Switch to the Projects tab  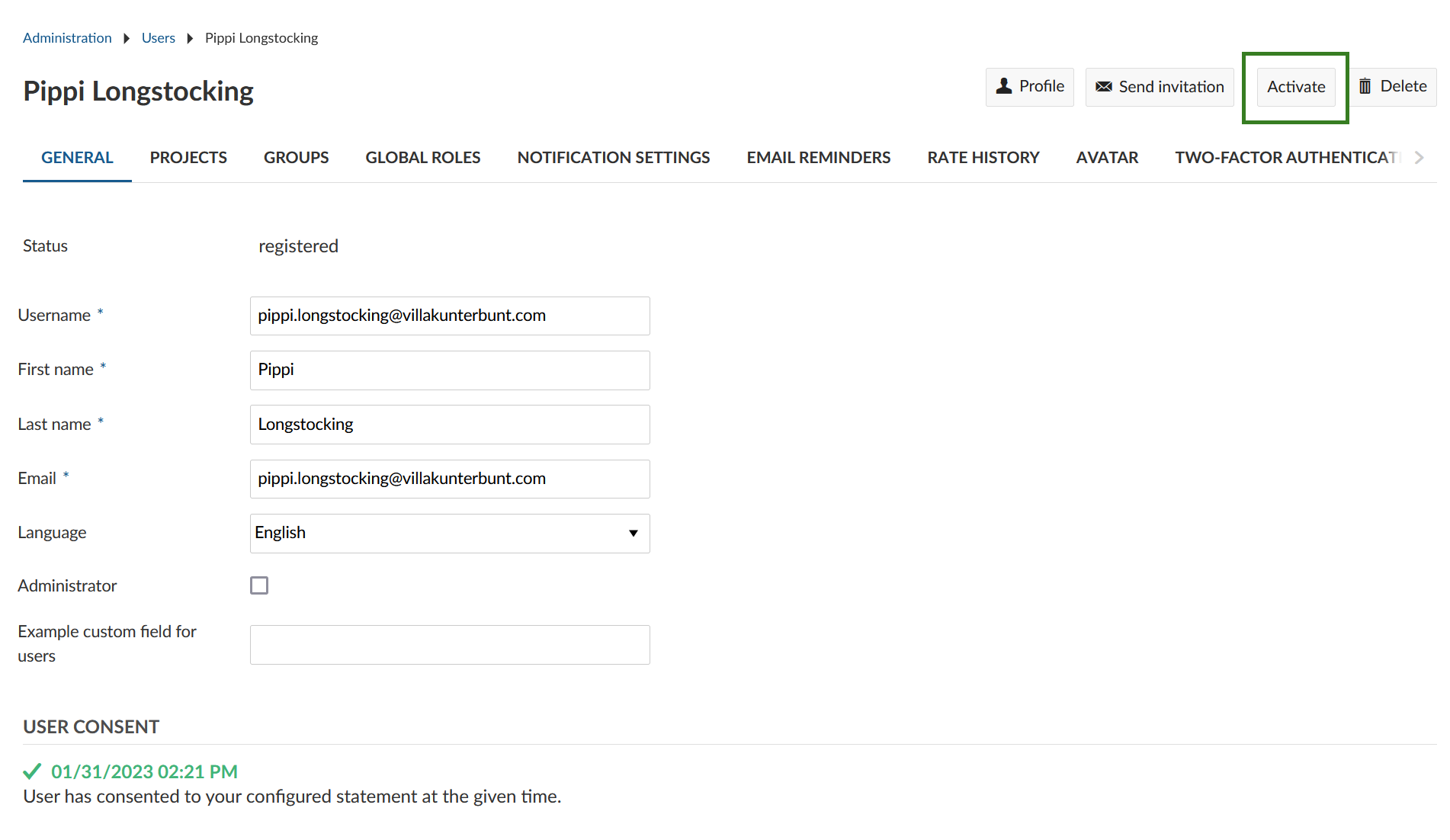[188, 157]
